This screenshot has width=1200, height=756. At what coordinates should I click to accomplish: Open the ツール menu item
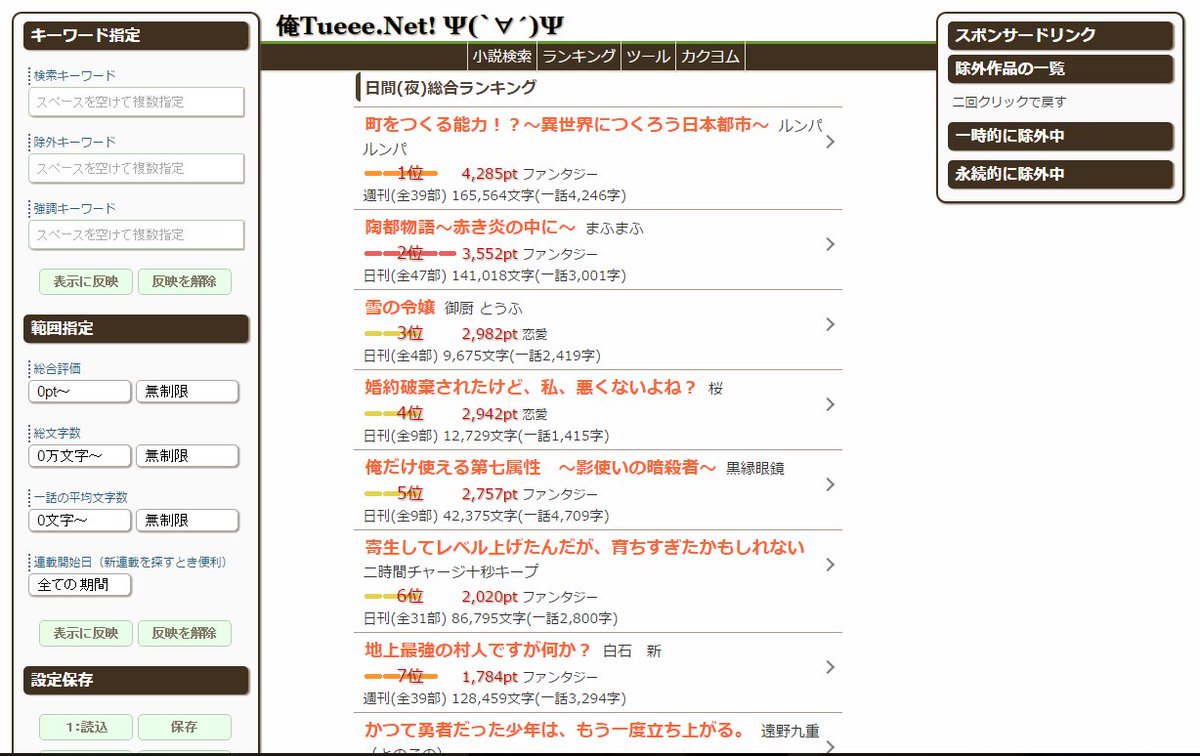click(x=648, y=56)
